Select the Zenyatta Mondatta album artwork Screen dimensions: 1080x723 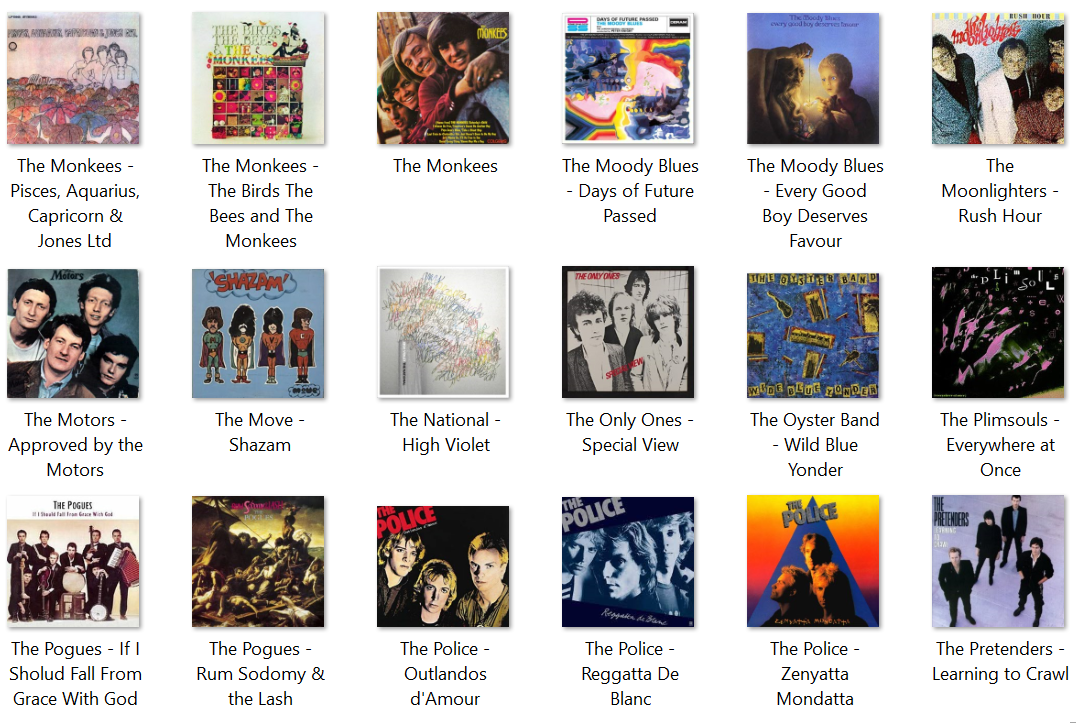[813, 561]
